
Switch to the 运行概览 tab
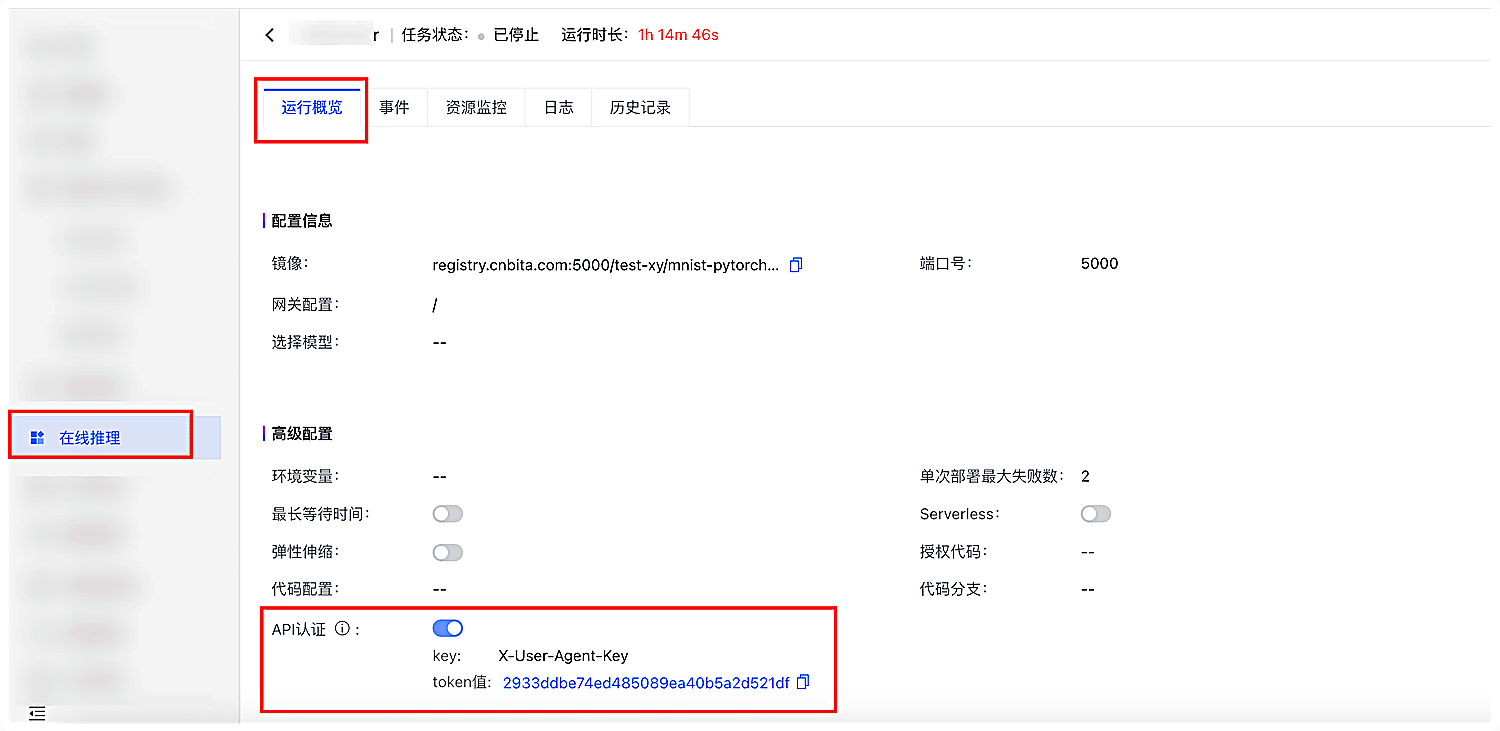click(x=312, y=108)
